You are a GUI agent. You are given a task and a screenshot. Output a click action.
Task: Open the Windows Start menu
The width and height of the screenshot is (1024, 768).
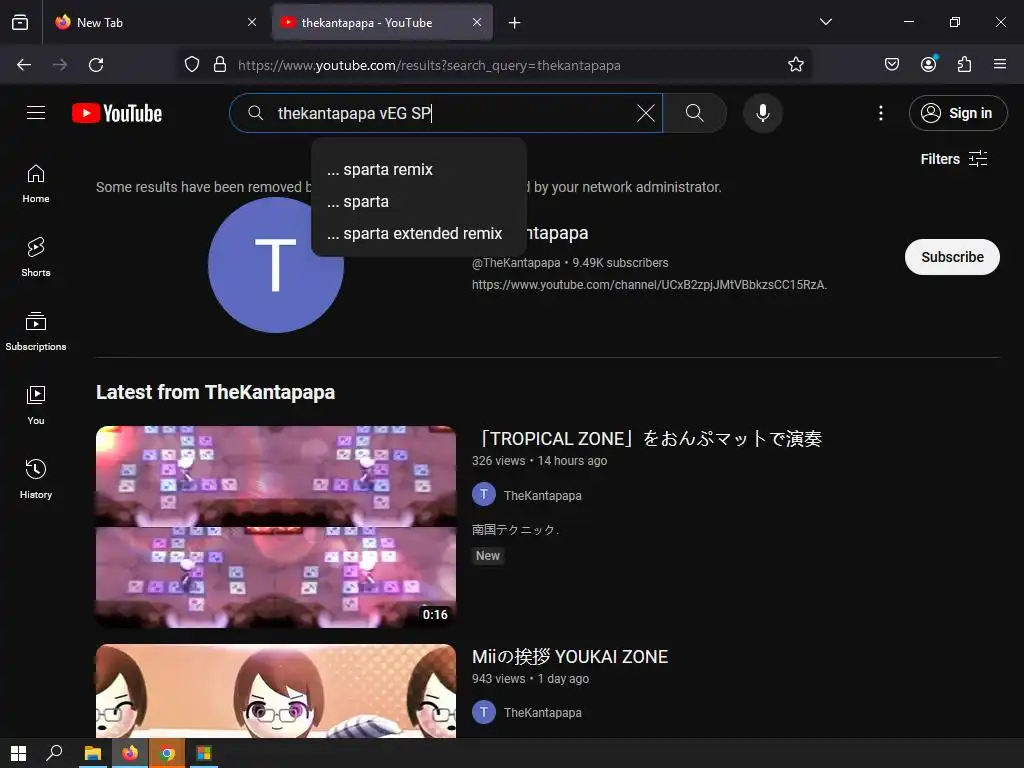click(18, 753)
